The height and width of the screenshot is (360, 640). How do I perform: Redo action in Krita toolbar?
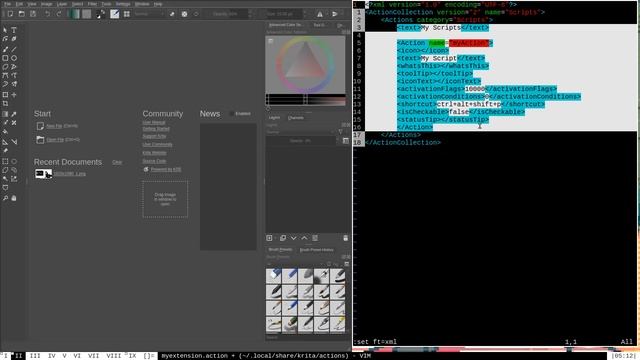tap(59, 14)
